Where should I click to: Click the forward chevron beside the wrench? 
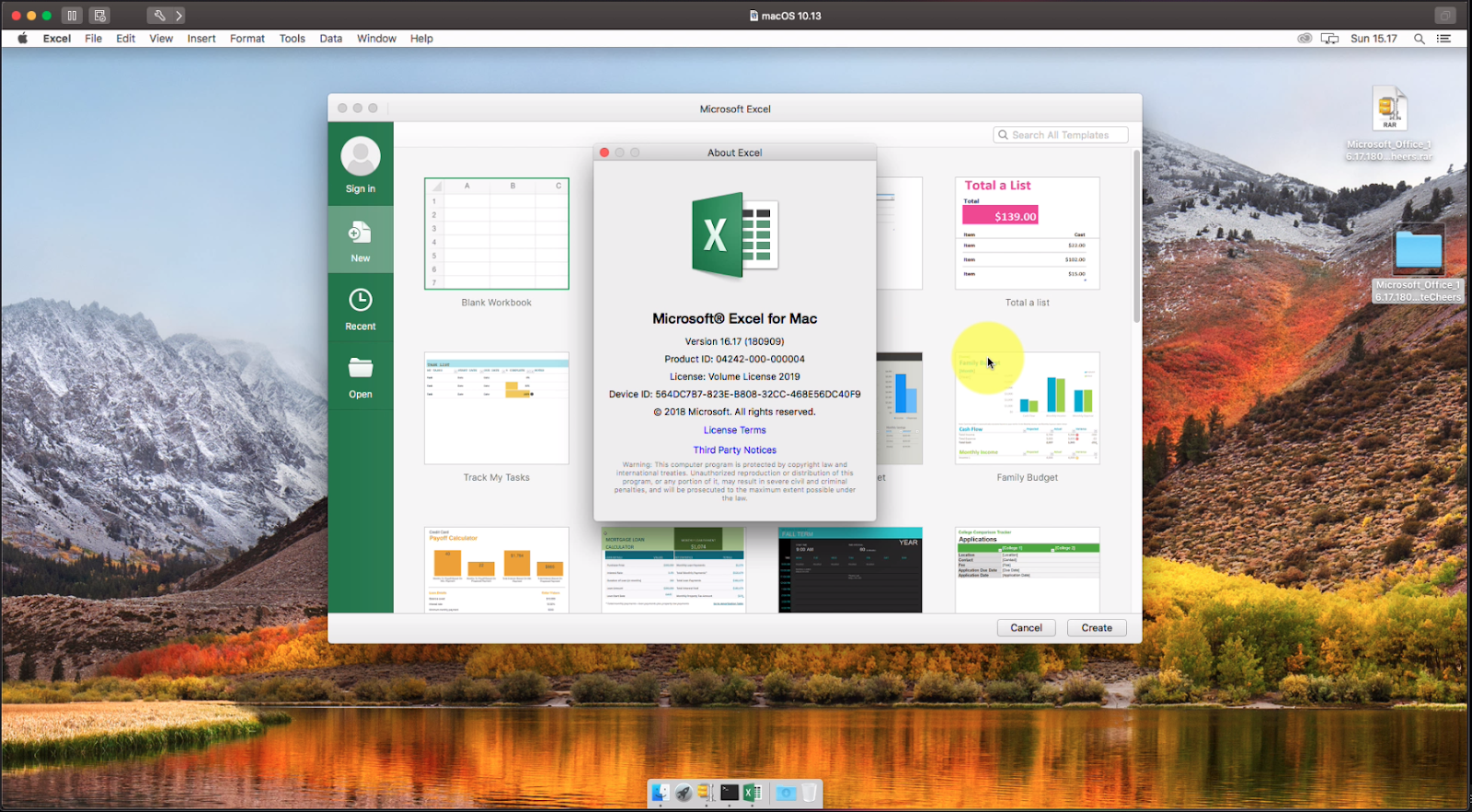pos(178,16)
